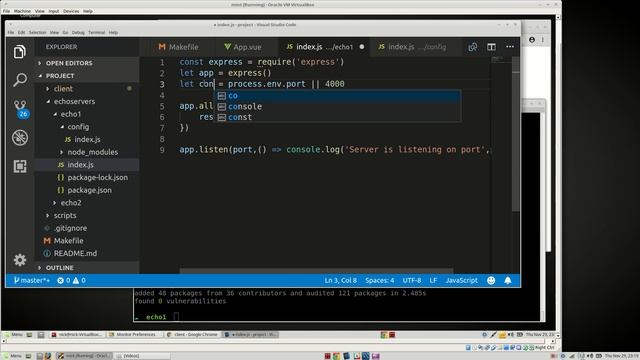
Task: Collapse the echo1 folder
Action: tap(71, 114)
